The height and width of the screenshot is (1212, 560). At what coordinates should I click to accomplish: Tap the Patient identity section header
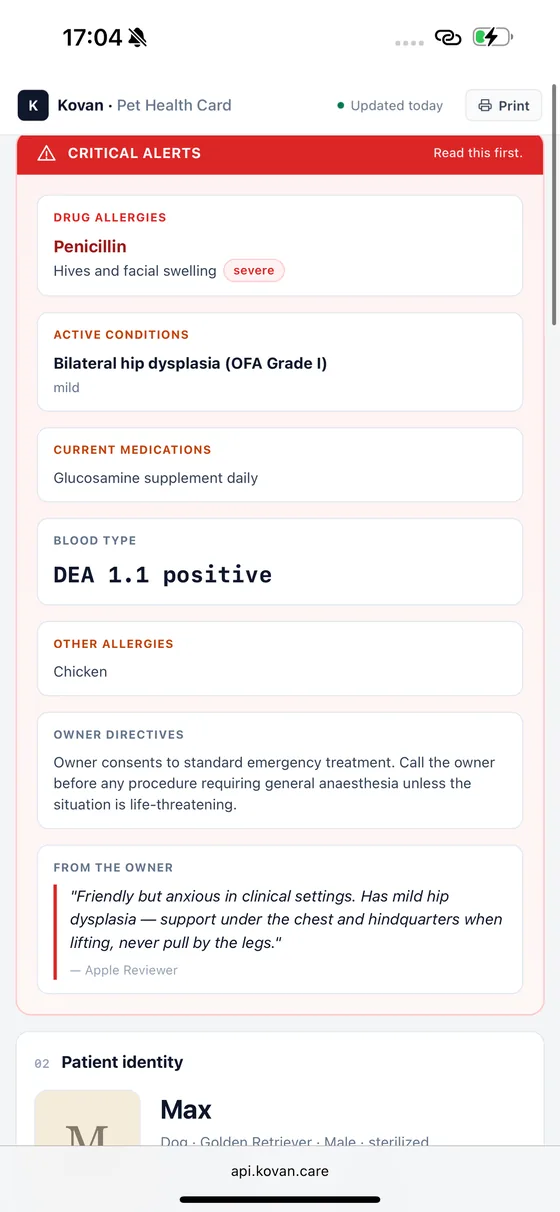[x=122, y=1062]
